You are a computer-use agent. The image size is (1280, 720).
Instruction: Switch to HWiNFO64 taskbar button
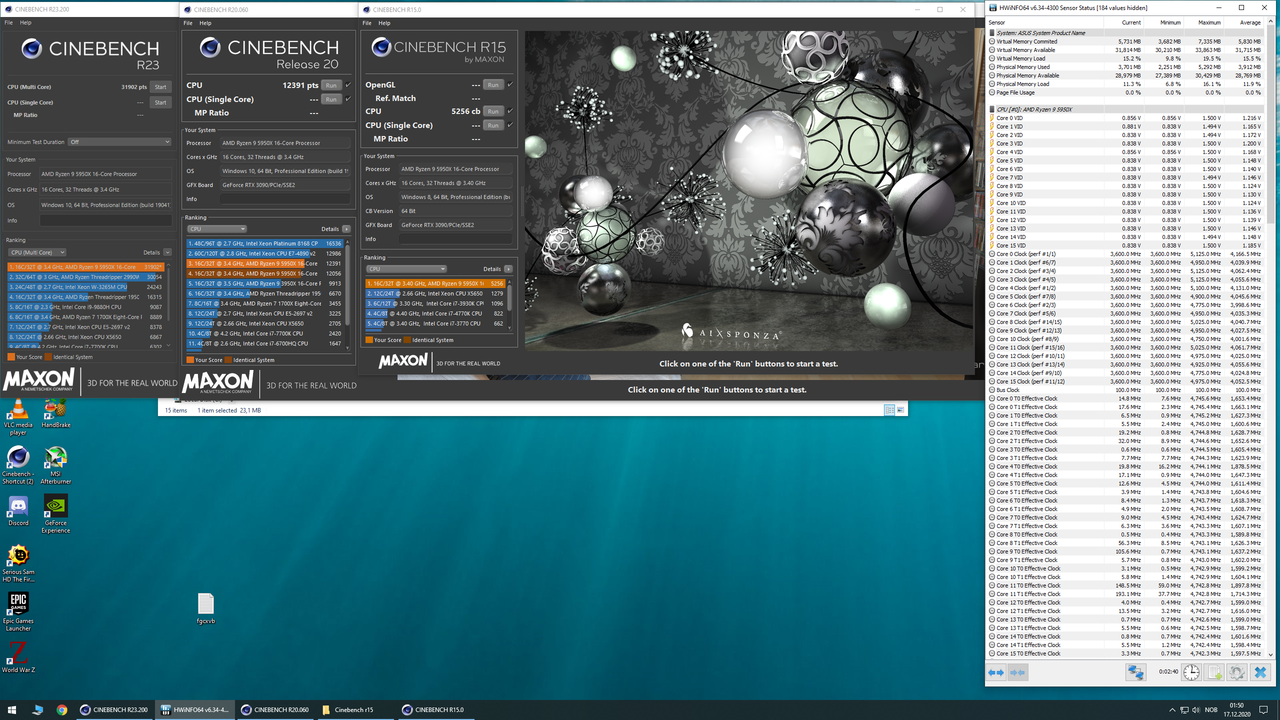point(194,710)
